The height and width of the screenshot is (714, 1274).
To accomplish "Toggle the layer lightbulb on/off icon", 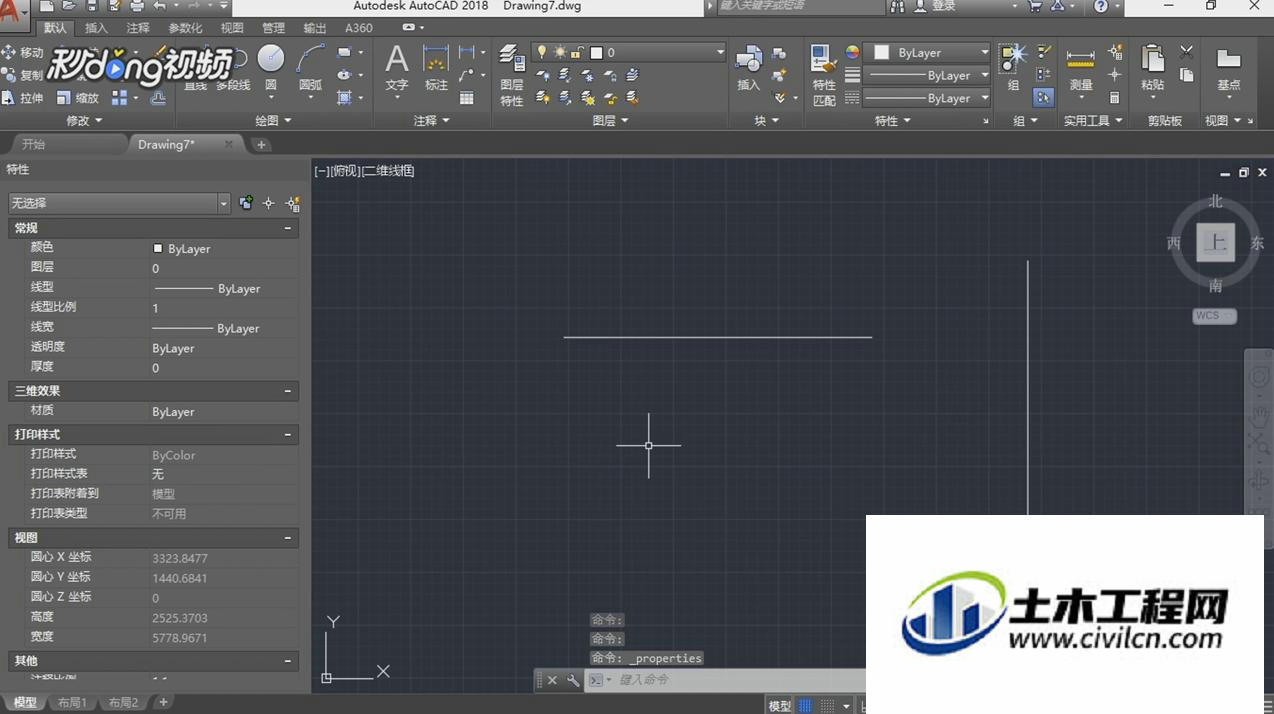I will [542, 52].
